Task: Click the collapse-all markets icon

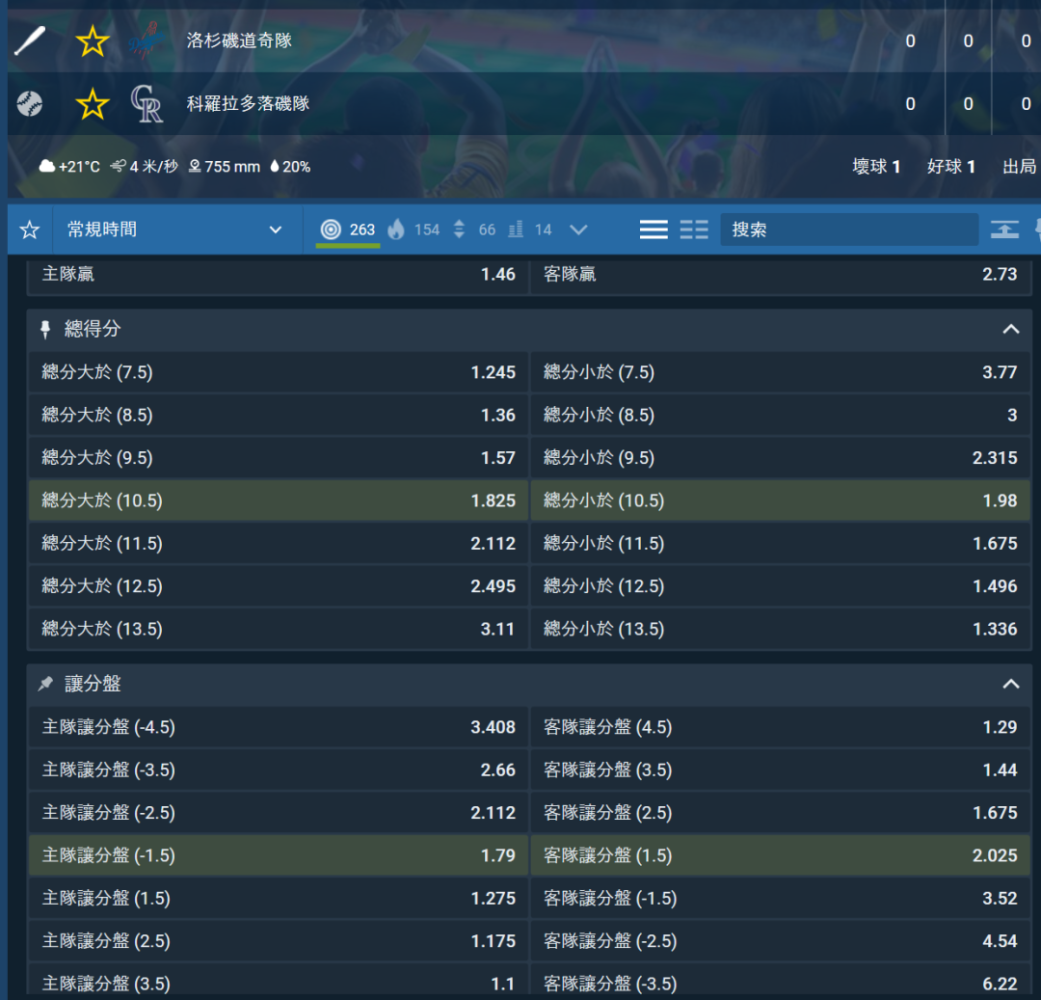Action: (1004, 230)
